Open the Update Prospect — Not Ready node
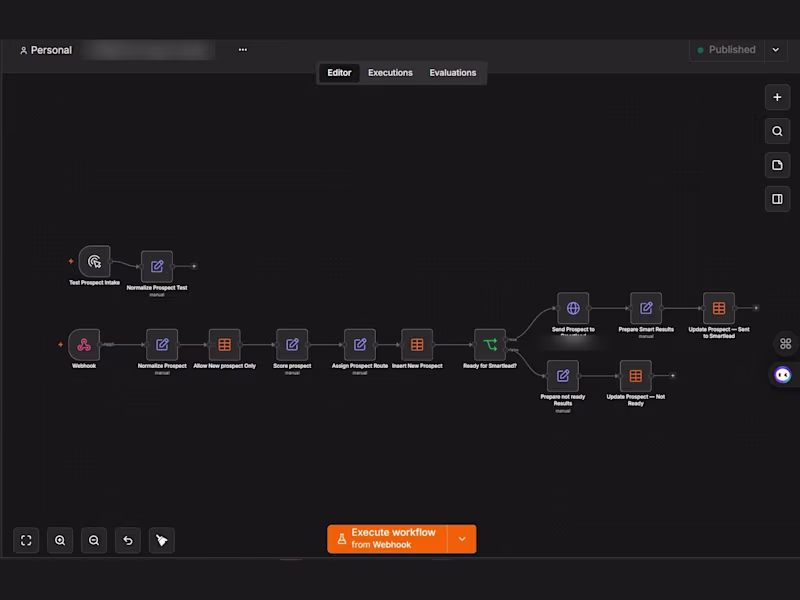800x600 pixels. (x=636, y=376)
